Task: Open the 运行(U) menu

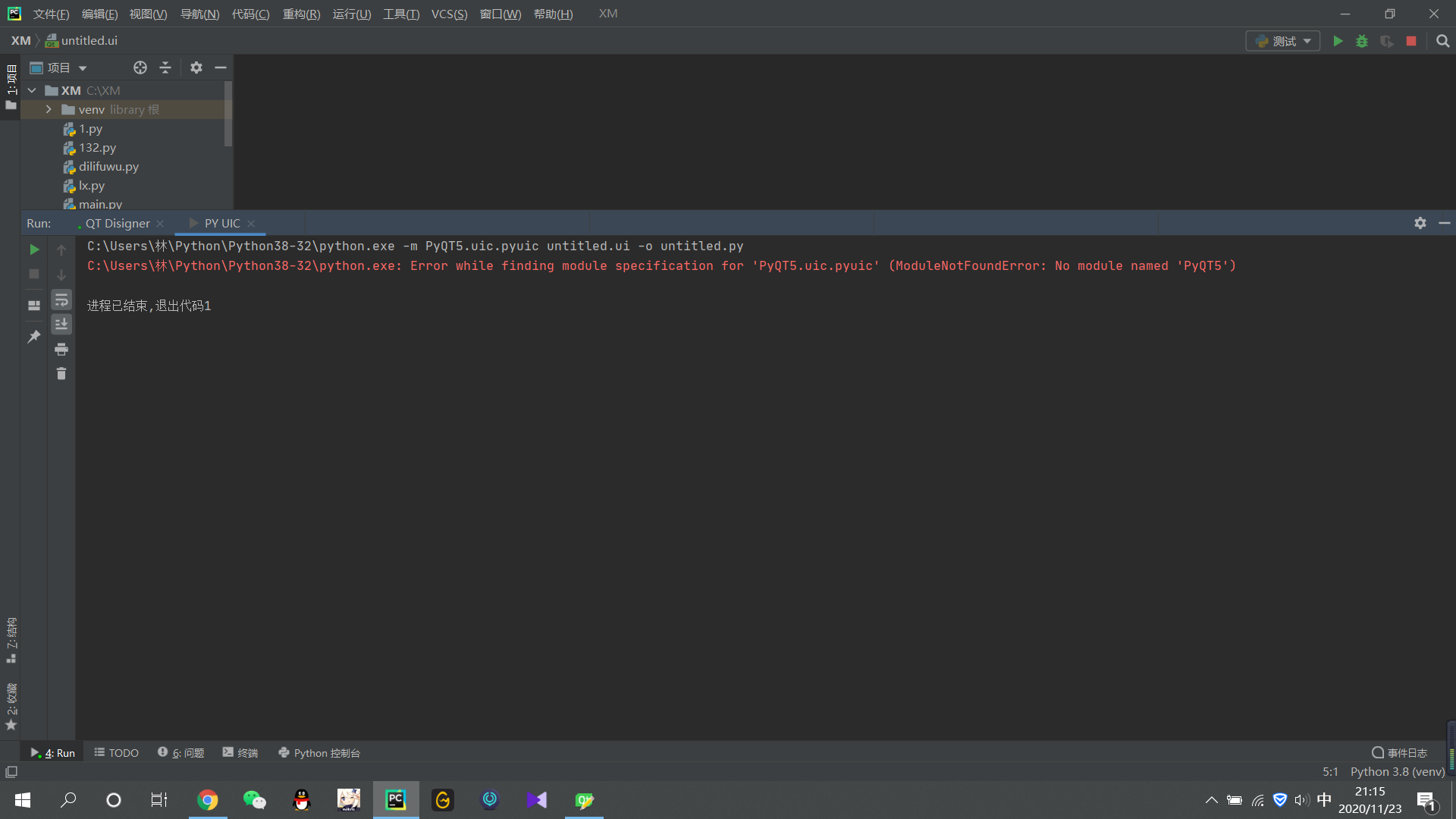Action: [x=352, y=14]
